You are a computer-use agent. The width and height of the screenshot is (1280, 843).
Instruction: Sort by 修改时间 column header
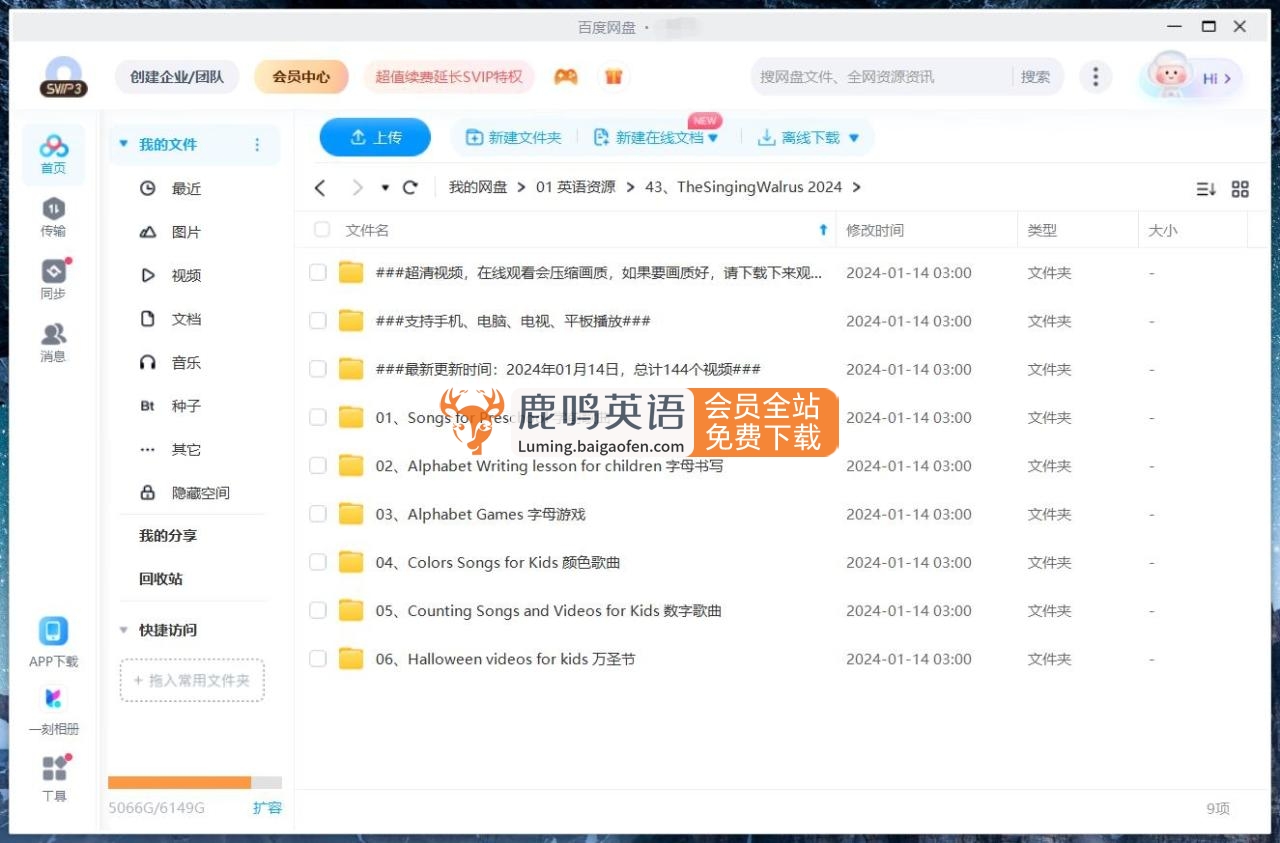click(x=875, y=230)
